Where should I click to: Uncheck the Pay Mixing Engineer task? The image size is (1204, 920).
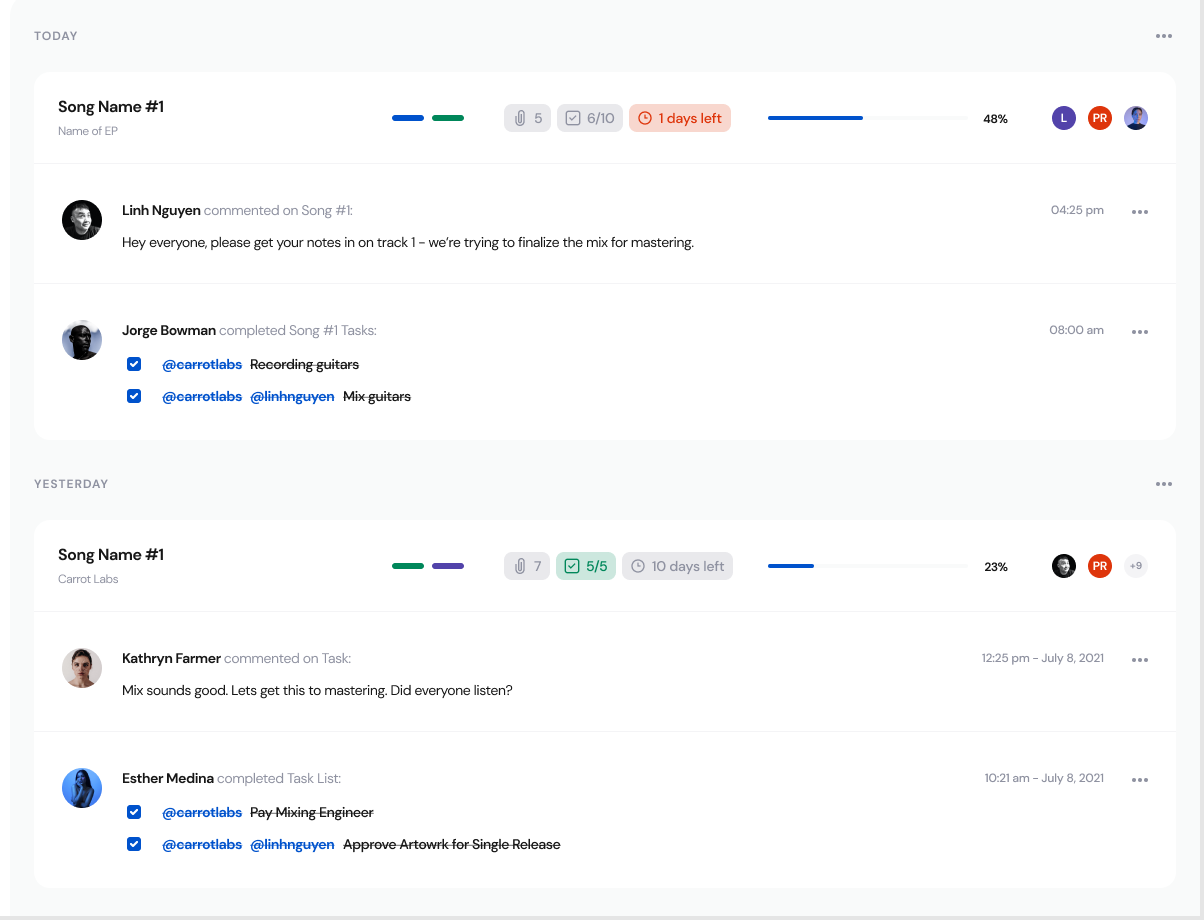click(x=134, y=812)
